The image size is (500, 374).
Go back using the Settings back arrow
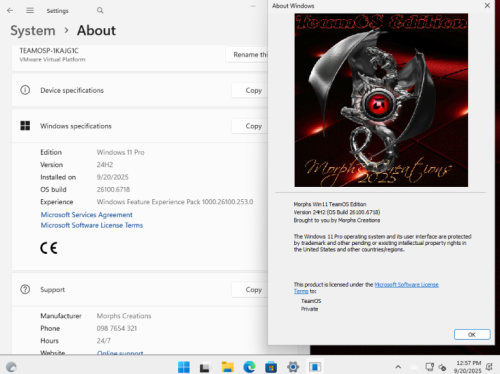click(10, 10)
